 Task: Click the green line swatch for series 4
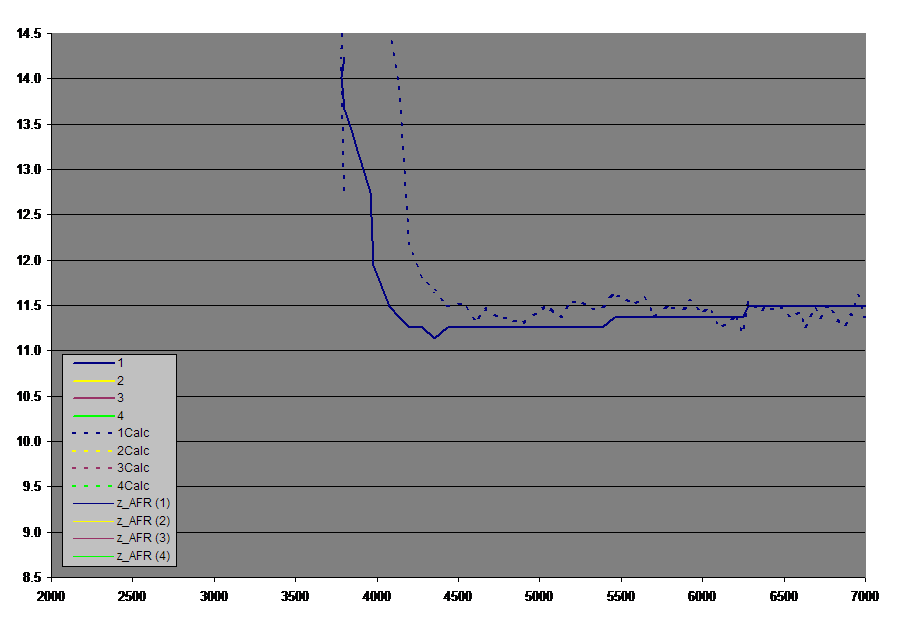[89, 415]
